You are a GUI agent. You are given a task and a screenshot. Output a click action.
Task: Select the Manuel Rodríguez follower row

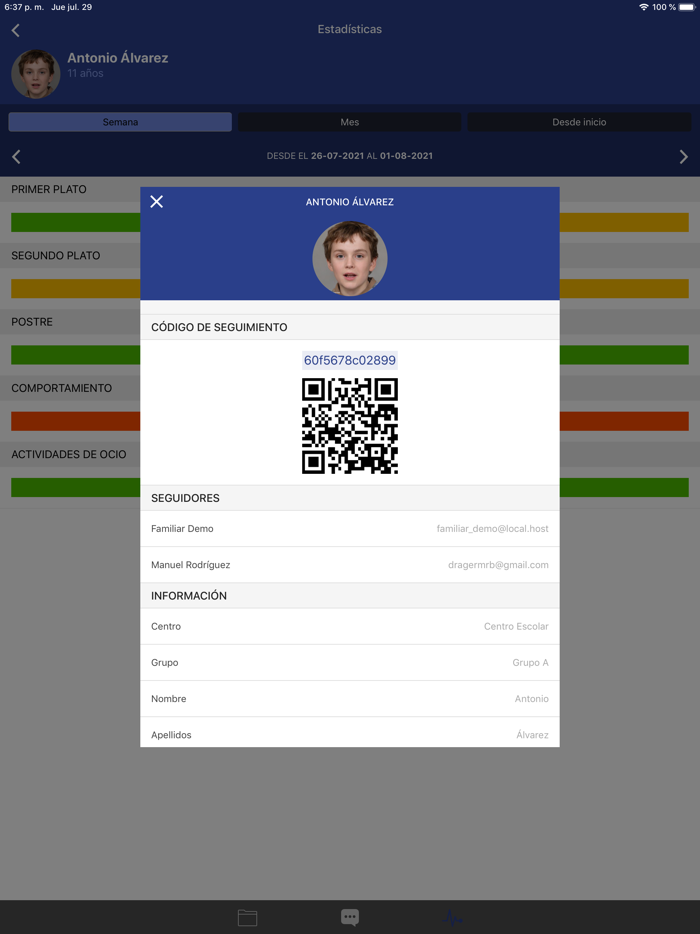point(350,565)
